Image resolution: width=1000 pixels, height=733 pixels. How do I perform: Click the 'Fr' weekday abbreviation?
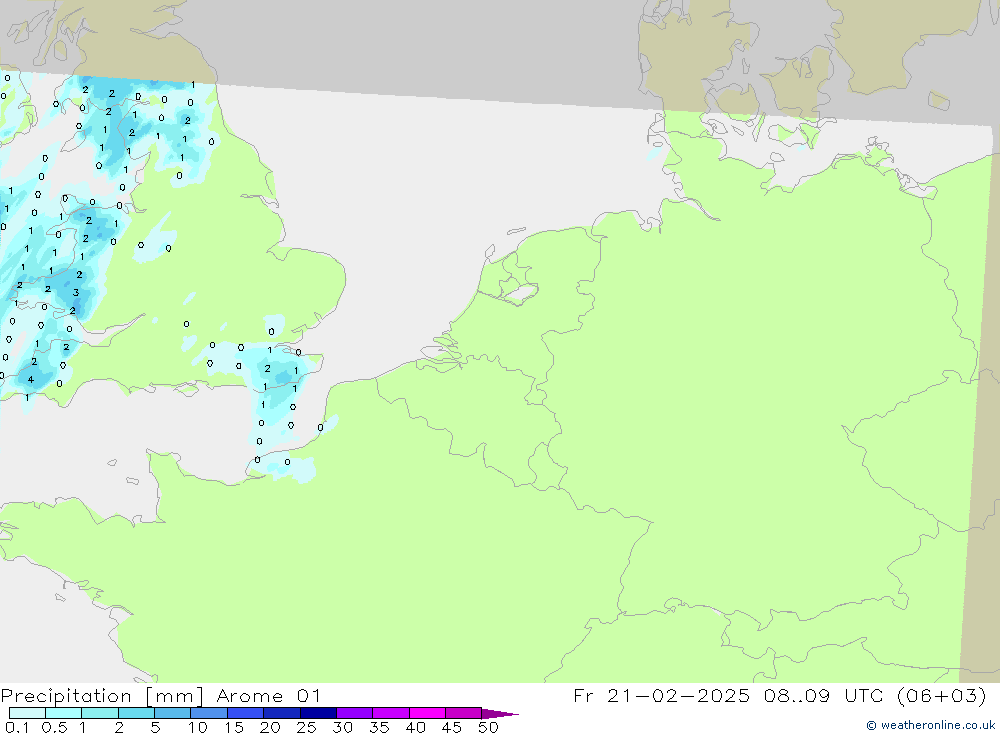point(583,695)
